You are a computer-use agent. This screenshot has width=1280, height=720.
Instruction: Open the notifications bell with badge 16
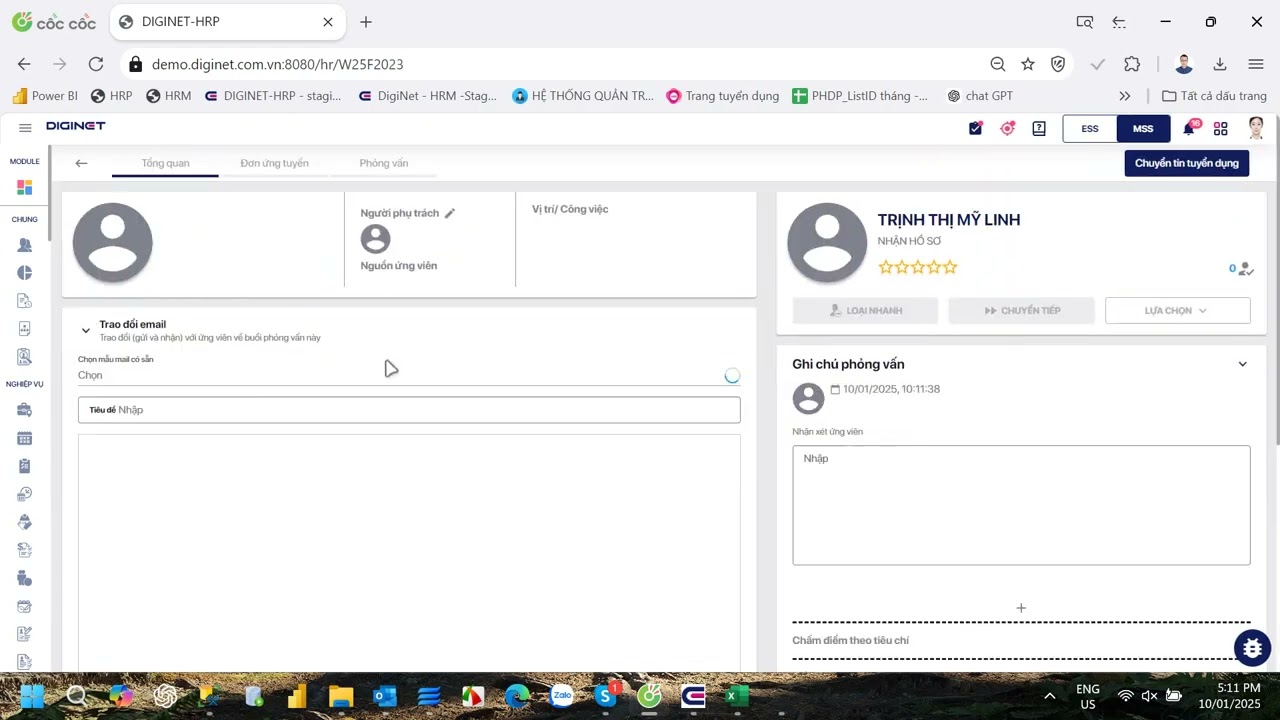pyautogui.click(x=1190, y=128)
